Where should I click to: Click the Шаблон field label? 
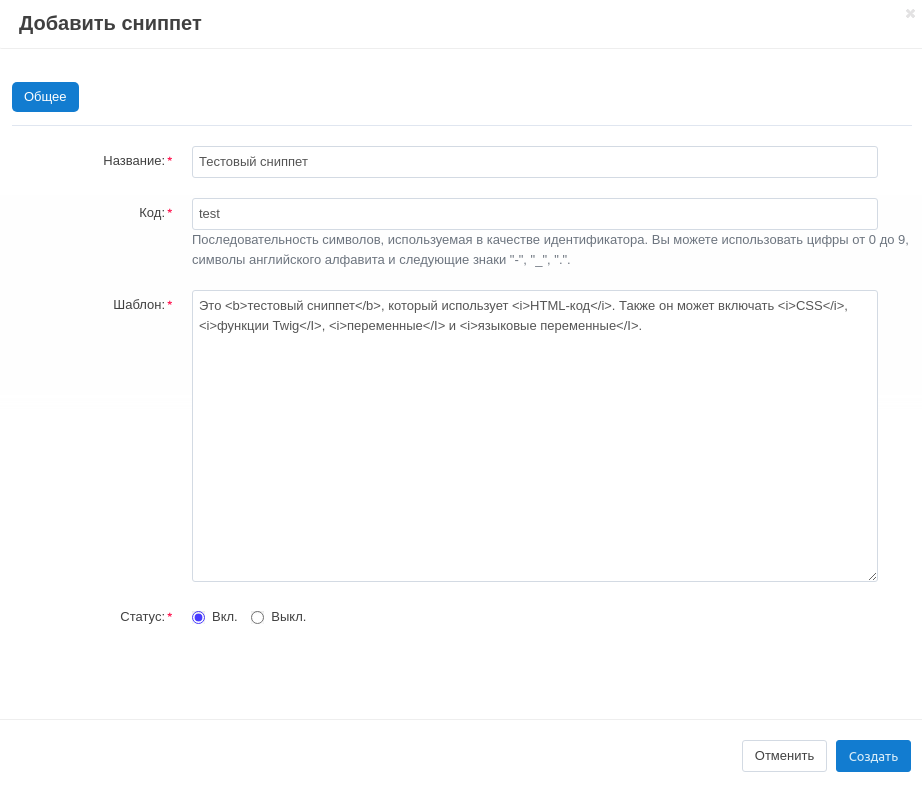138,305
